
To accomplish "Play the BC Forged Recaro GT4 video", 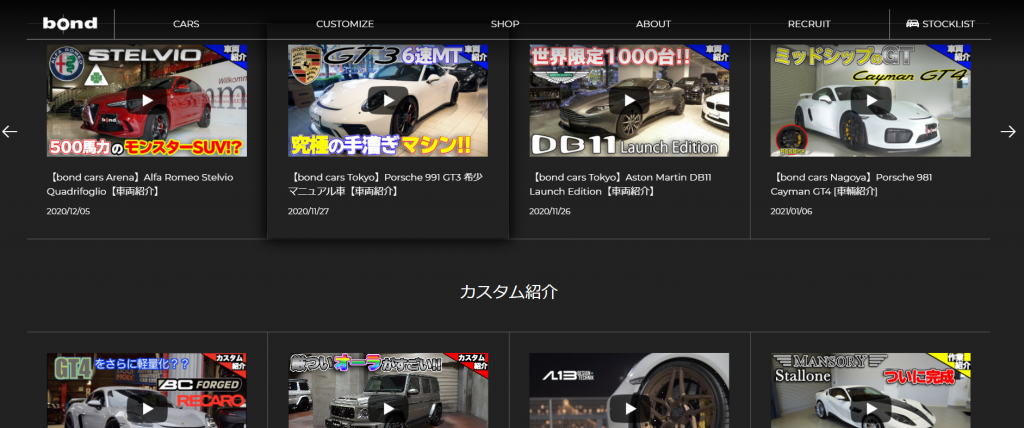I will (147, 406).
